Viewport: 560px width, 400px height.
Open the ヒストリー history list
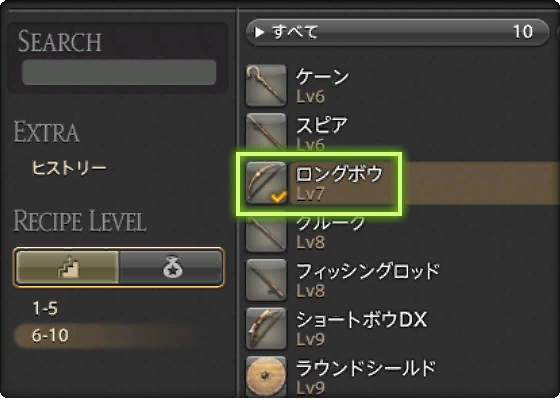[69, 168]
